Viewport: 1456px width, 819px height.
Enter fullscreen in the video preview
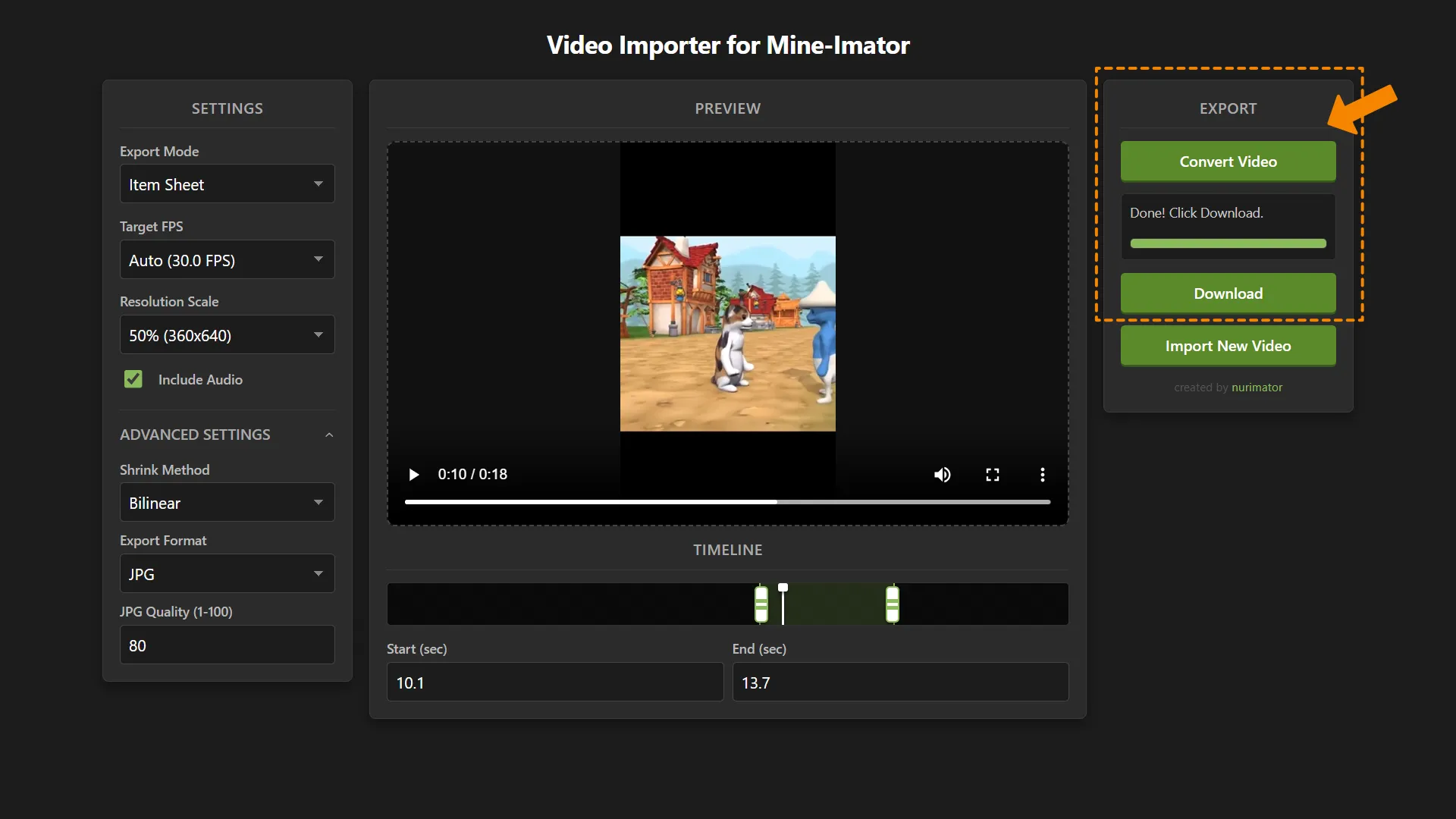click(x=992, y=475)
